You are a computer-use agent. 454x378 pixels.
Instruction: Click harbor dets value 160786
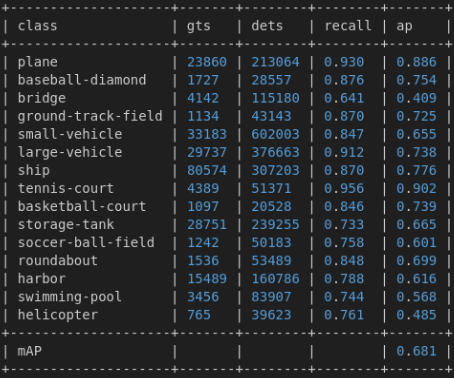coord(275,278)
